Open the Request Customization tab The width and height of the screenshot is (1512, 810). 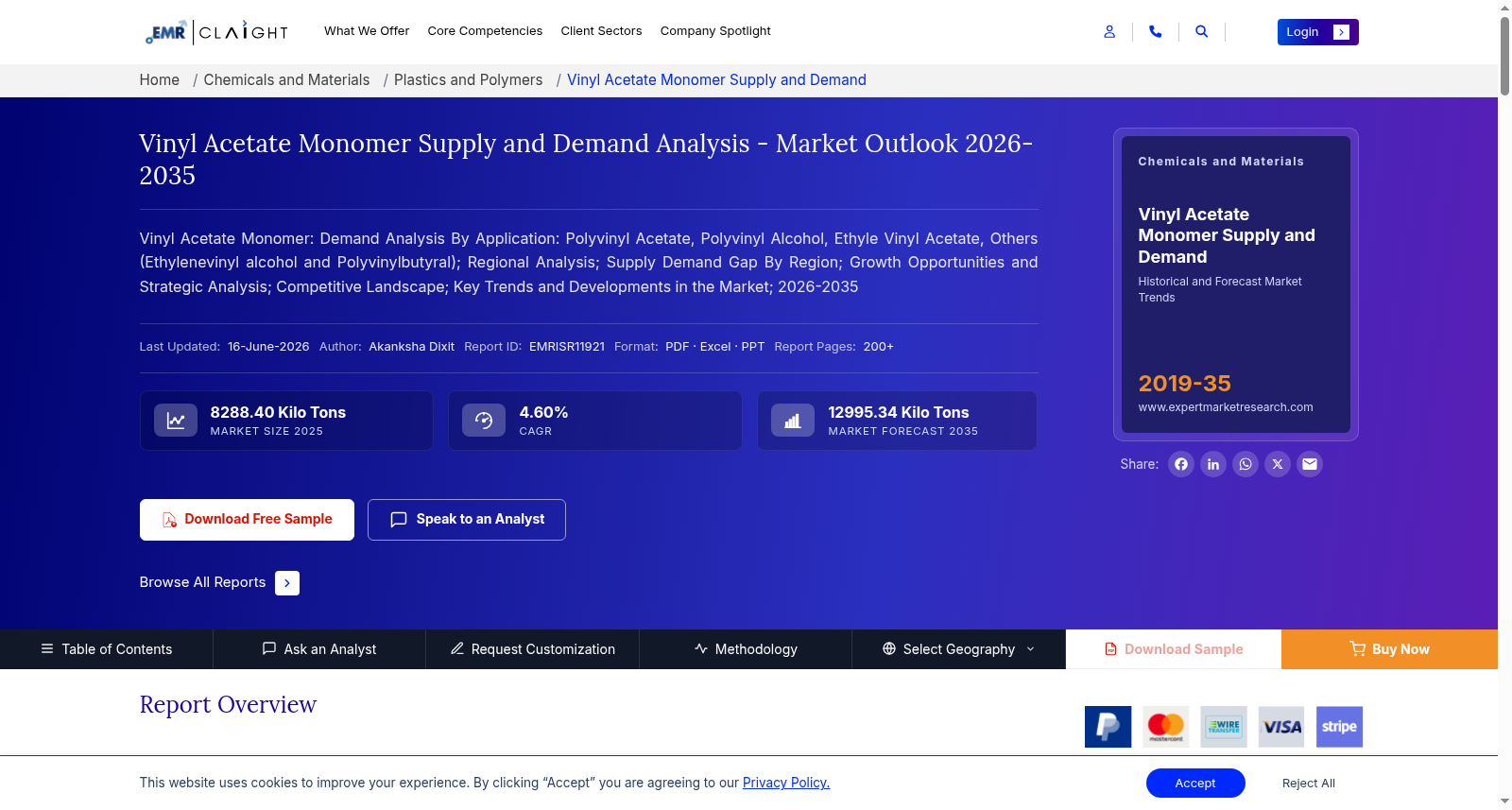(x=533, y=649)
